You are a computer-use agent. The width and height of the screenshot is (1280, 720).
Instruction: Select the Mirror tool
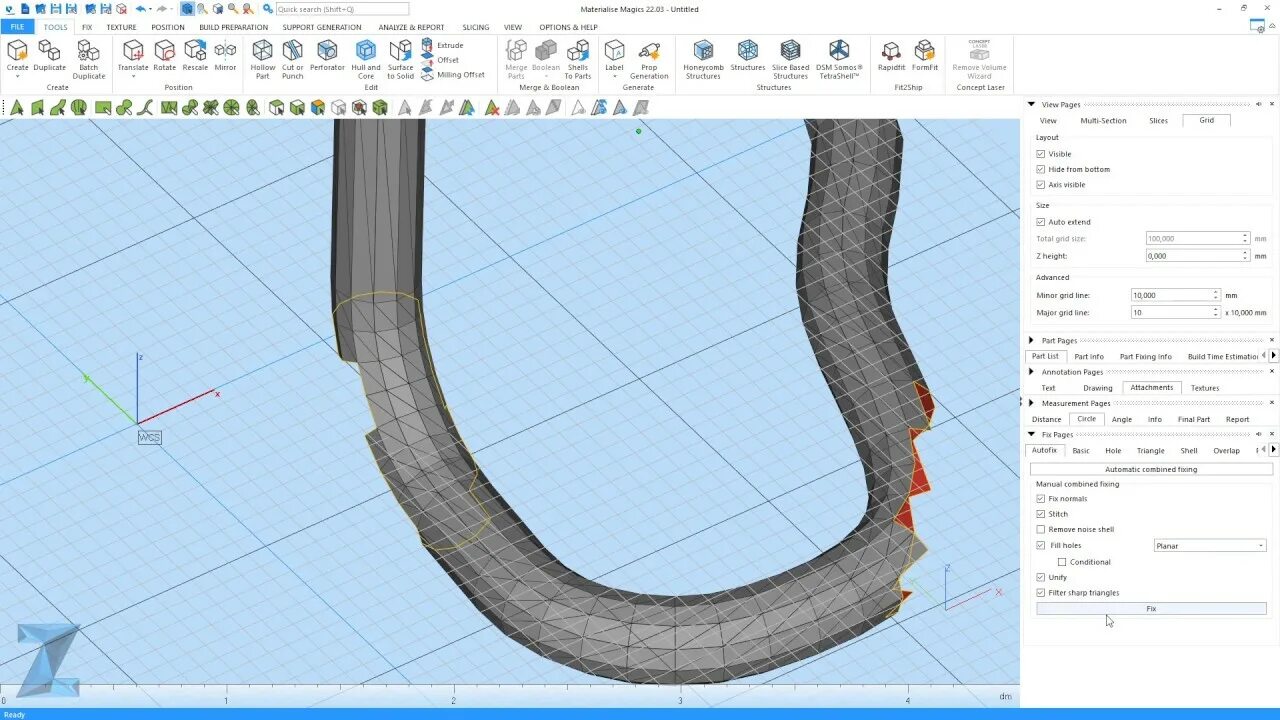(x=225, y=57)
